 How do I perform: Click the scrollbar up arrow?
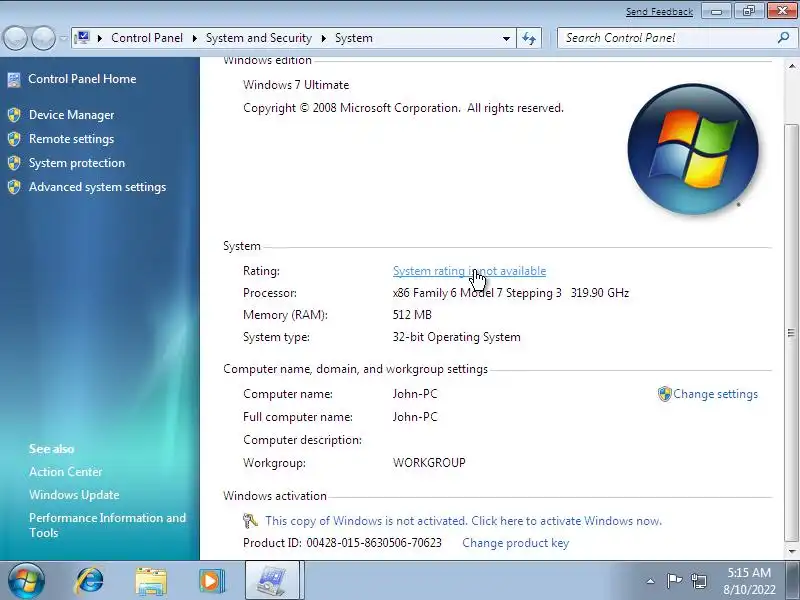pos(791,66)
